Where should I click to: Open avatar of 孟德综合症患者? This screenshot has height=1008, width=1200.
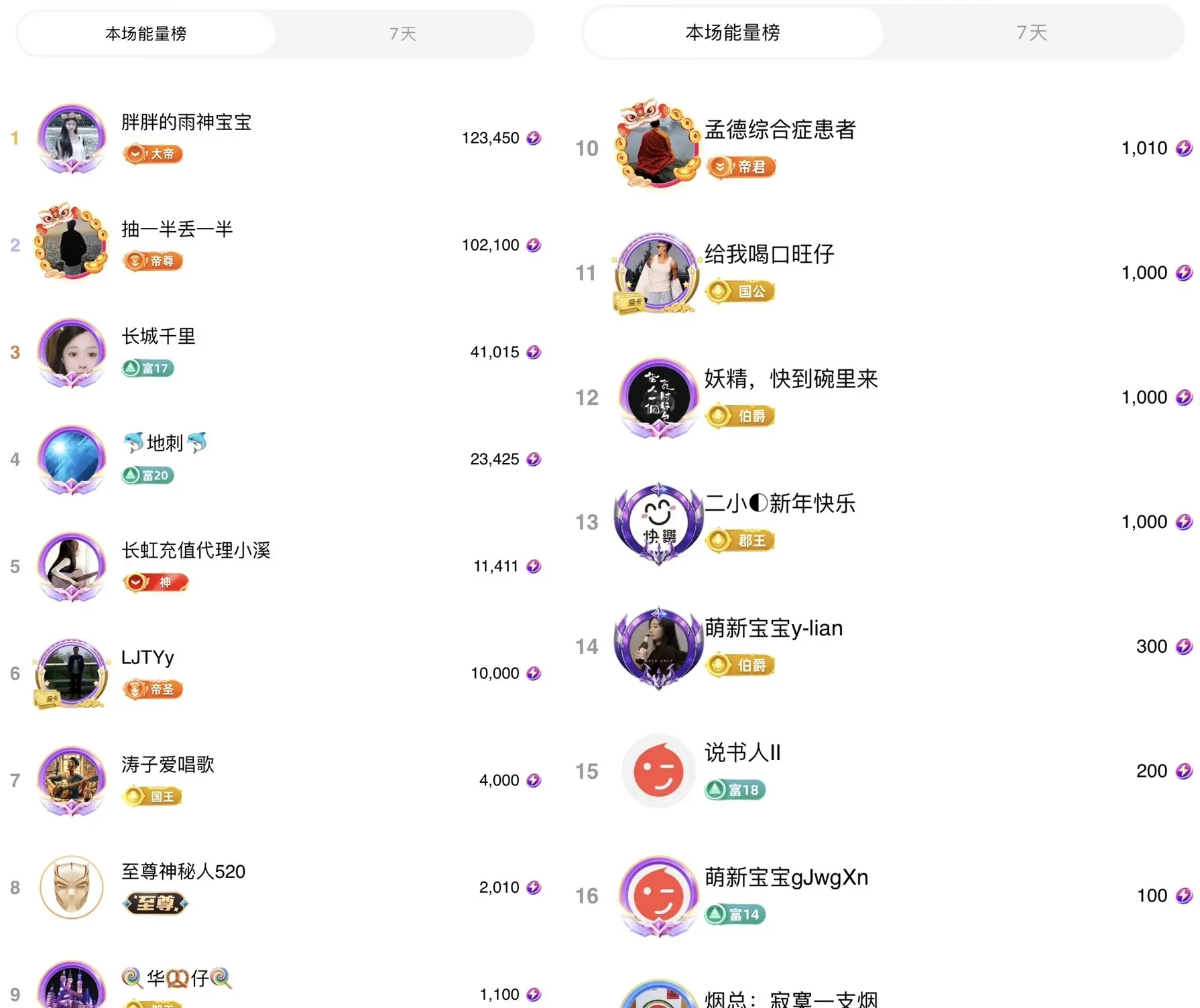pos(658,145)
